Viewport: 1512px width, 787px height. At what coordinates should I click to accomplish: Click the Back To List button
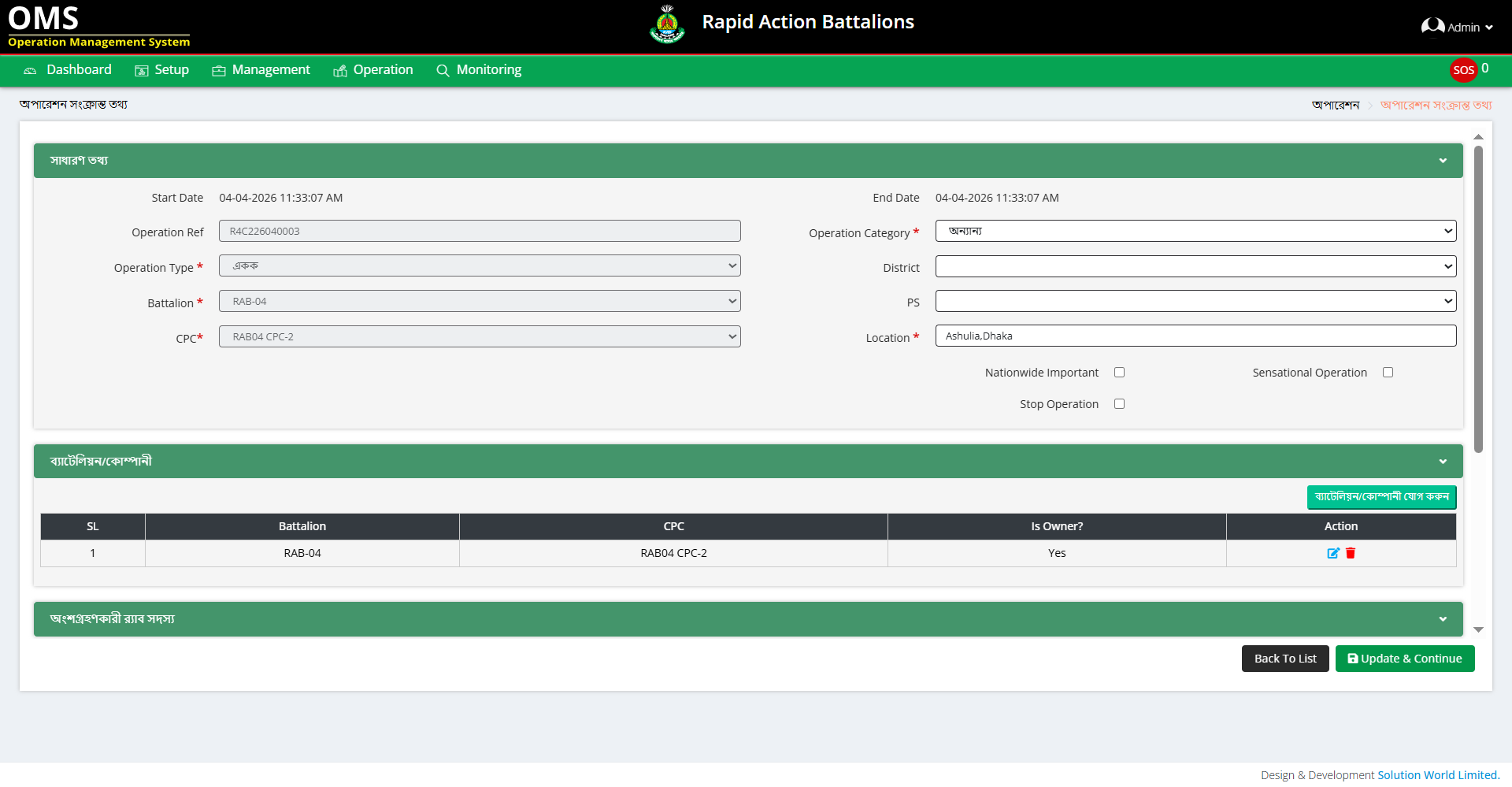tap(1284, 659)
